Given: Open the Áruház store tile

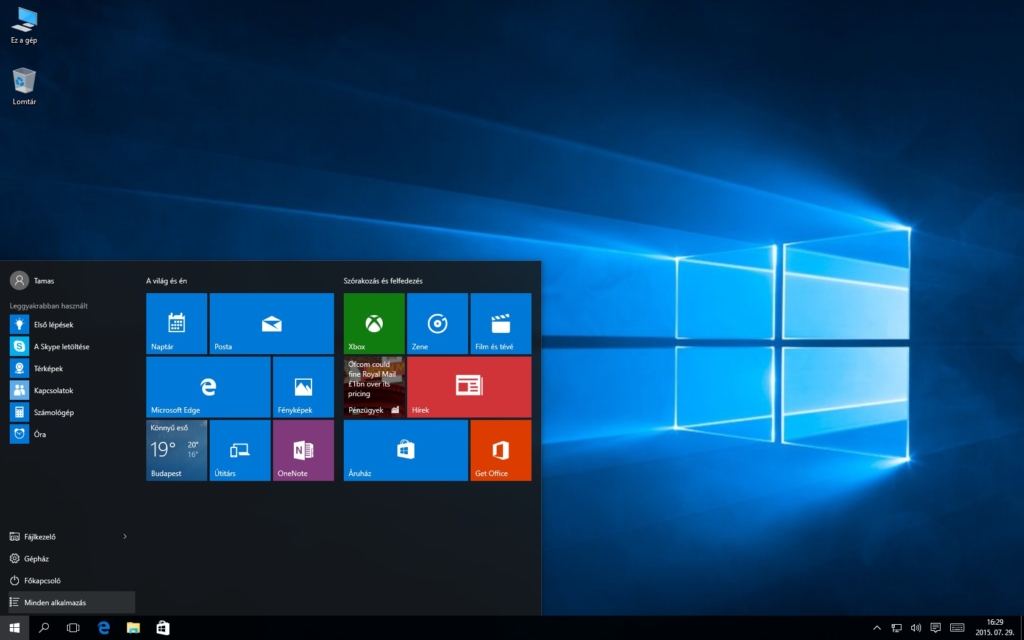Looking at the screenshot, I should pos(405,450).
